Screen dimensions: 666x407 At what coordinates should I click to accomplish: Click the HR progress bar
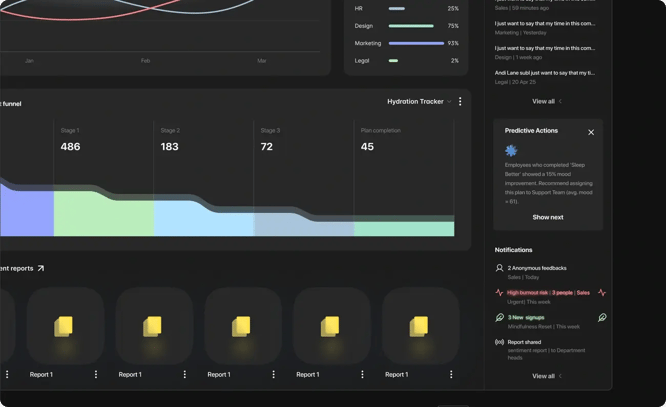397,8
